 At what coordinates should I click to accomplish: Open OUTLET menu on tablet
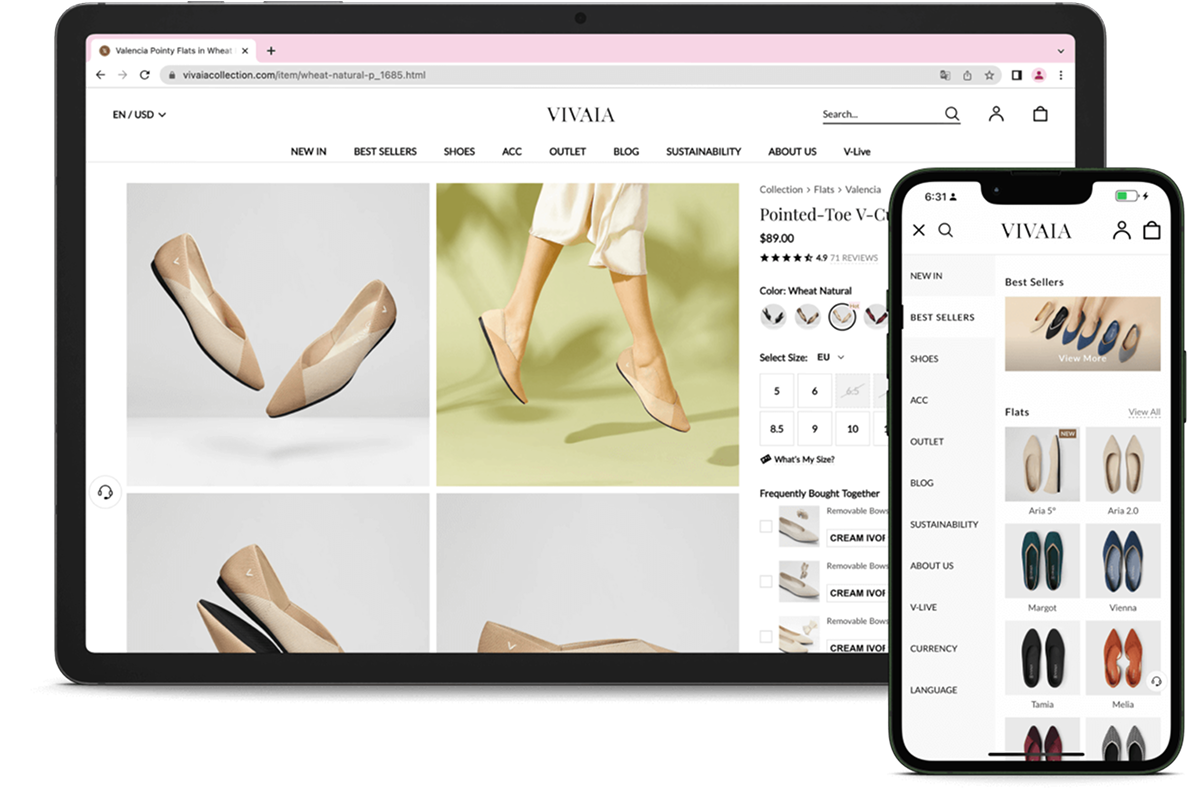pyautogui.click(x=567, y=152)
